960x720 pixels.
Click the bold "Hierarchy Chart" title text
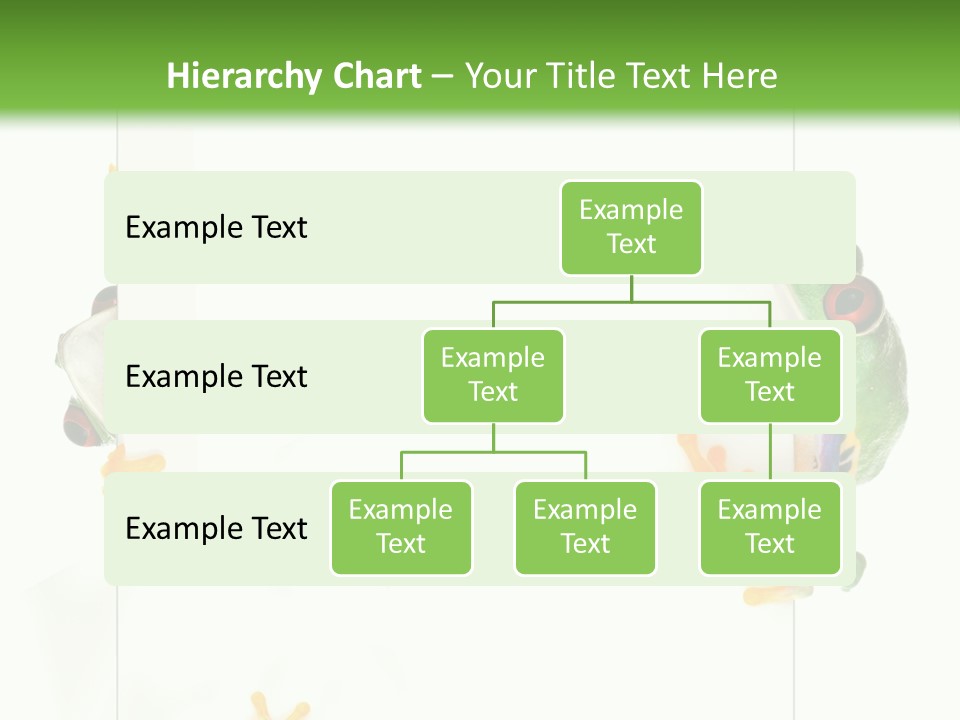(293, 76)
